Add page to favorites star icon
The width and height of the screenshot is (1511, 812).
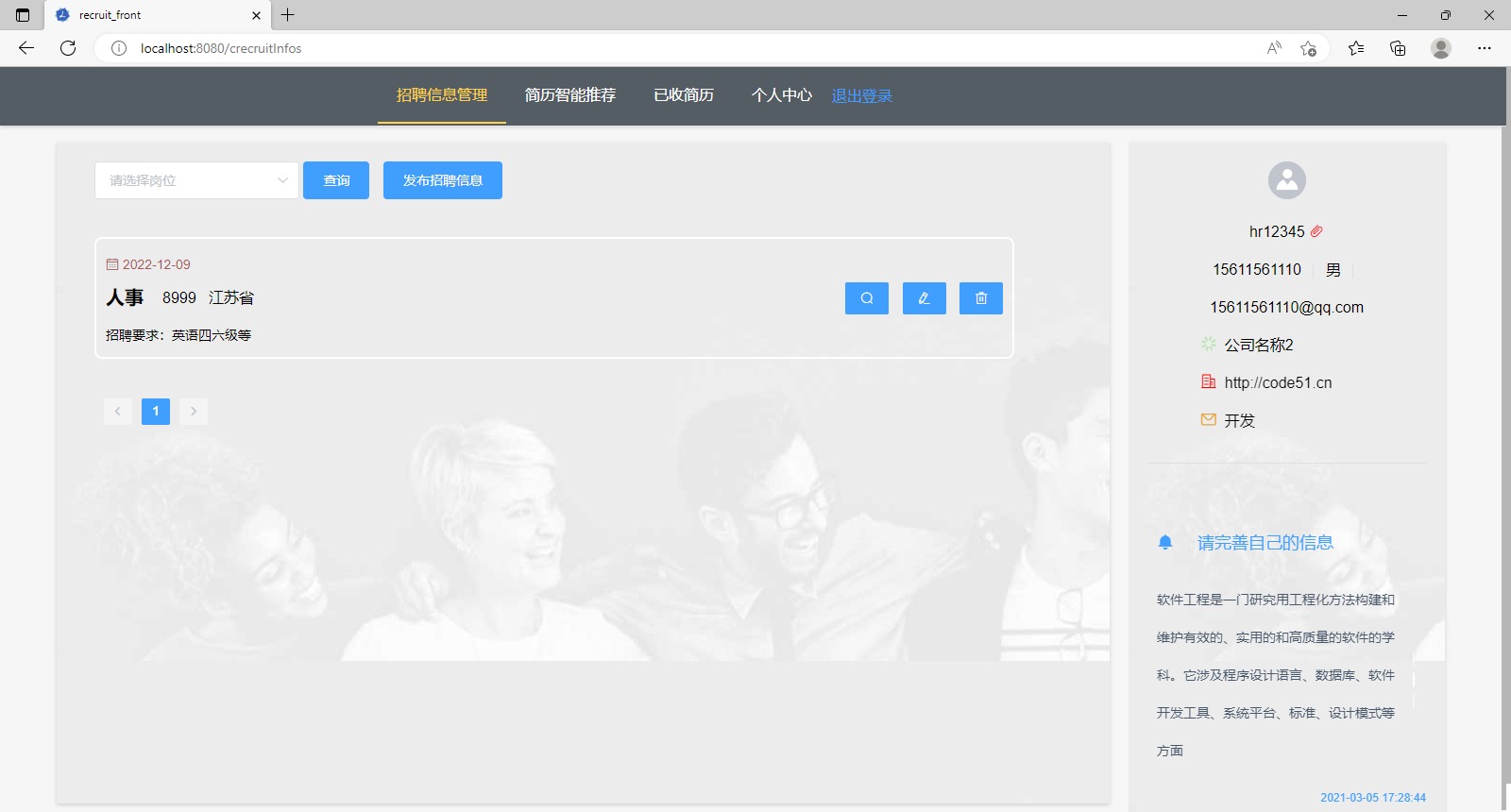point(1308,48)
